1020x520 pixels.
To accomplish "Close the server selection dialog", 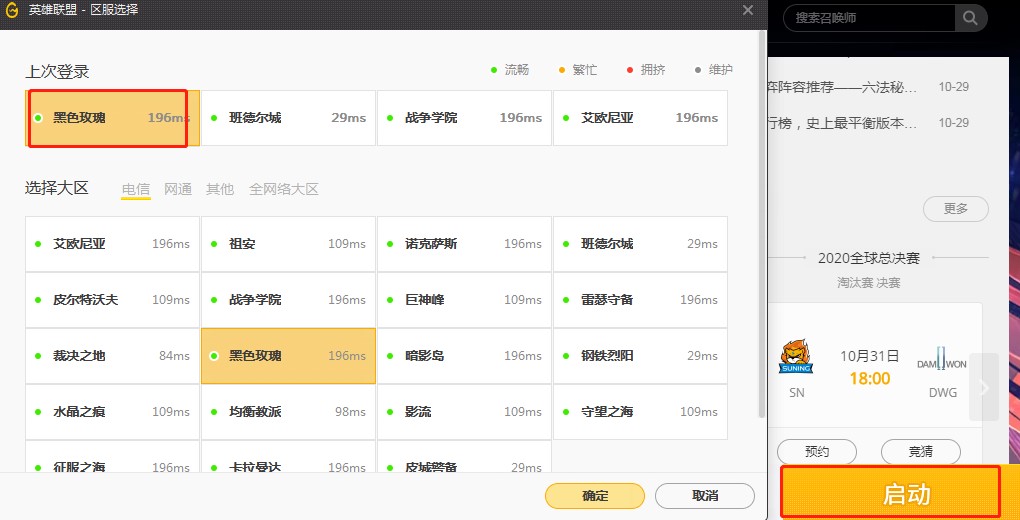I will 747,10.
